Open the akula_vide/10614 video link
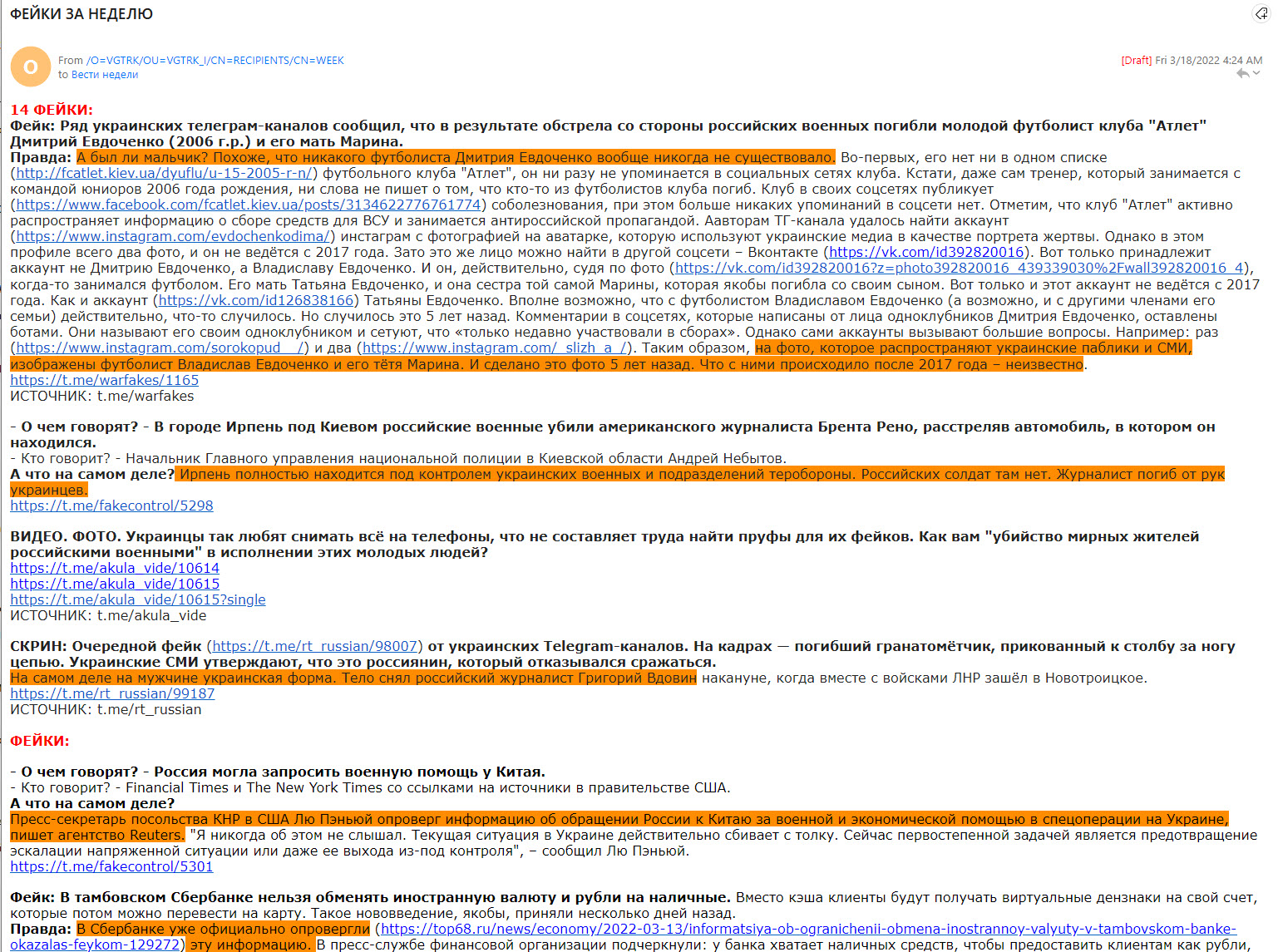The width and height of the screenshot is (1278, 952). tap(114, 568)
